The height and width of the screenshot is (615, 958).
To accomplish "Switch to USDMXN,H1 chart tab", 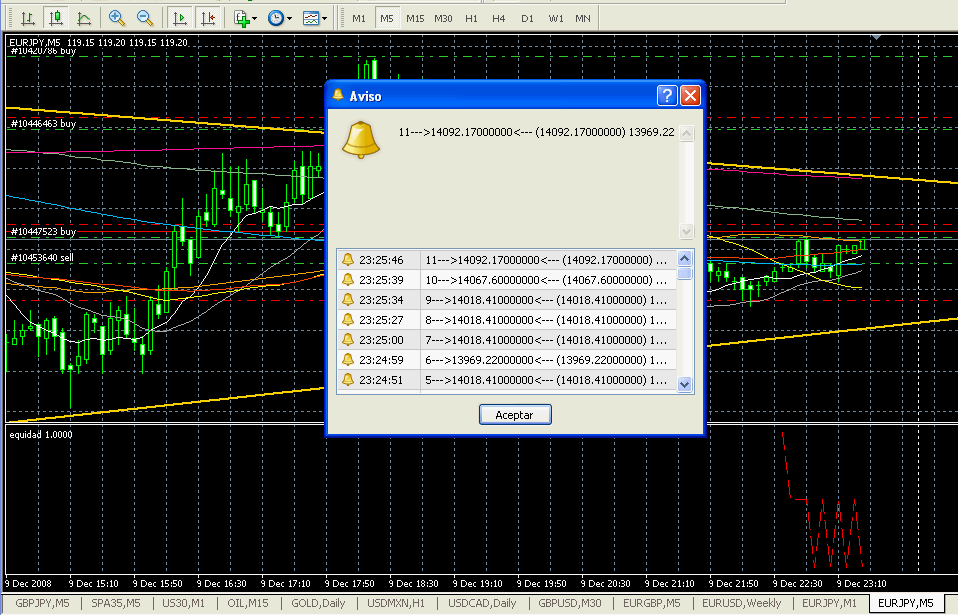I will click(396, 603).
